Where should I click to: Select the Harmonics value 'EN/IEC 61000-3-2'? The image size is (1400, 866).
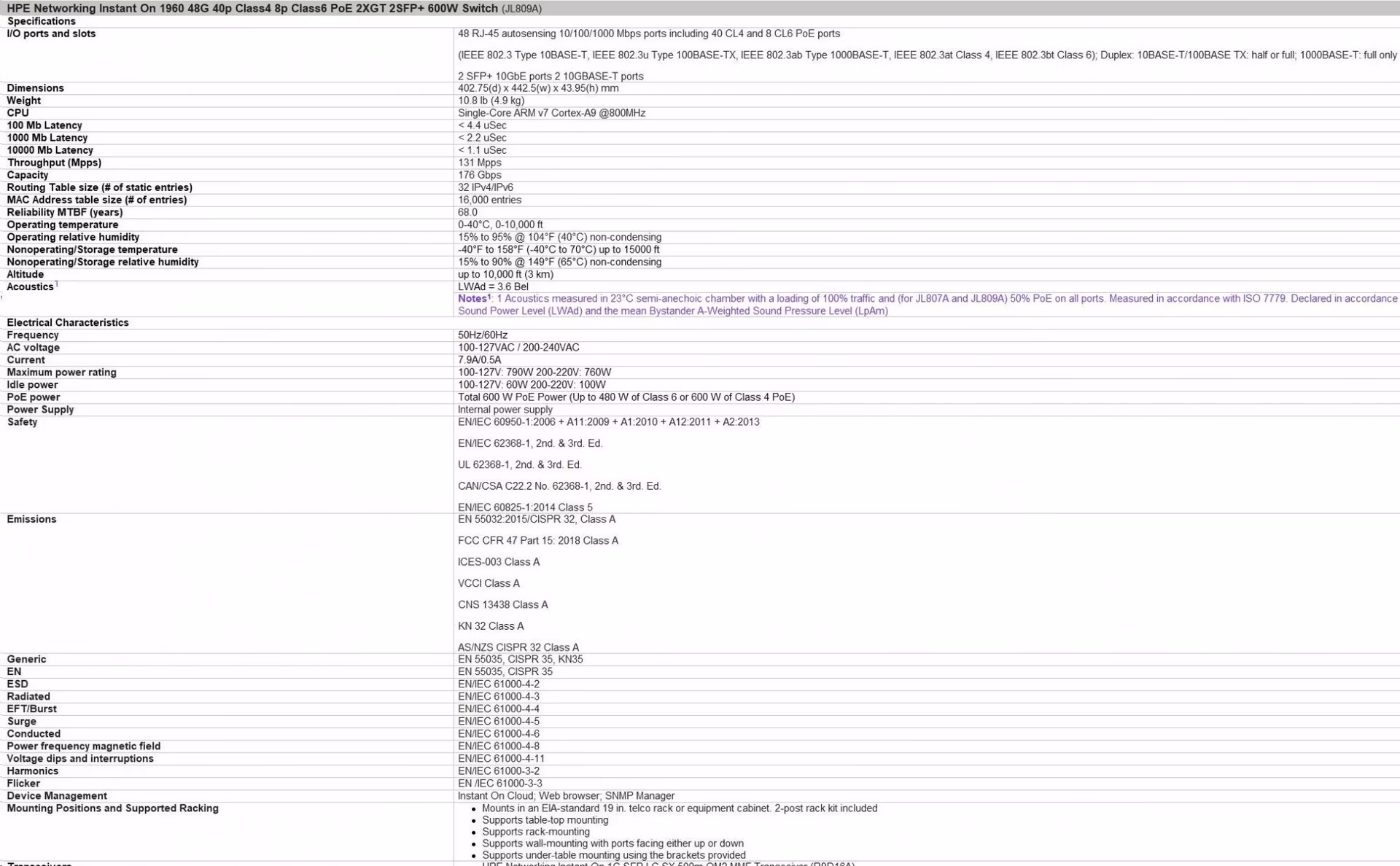(x=499, y=771)
